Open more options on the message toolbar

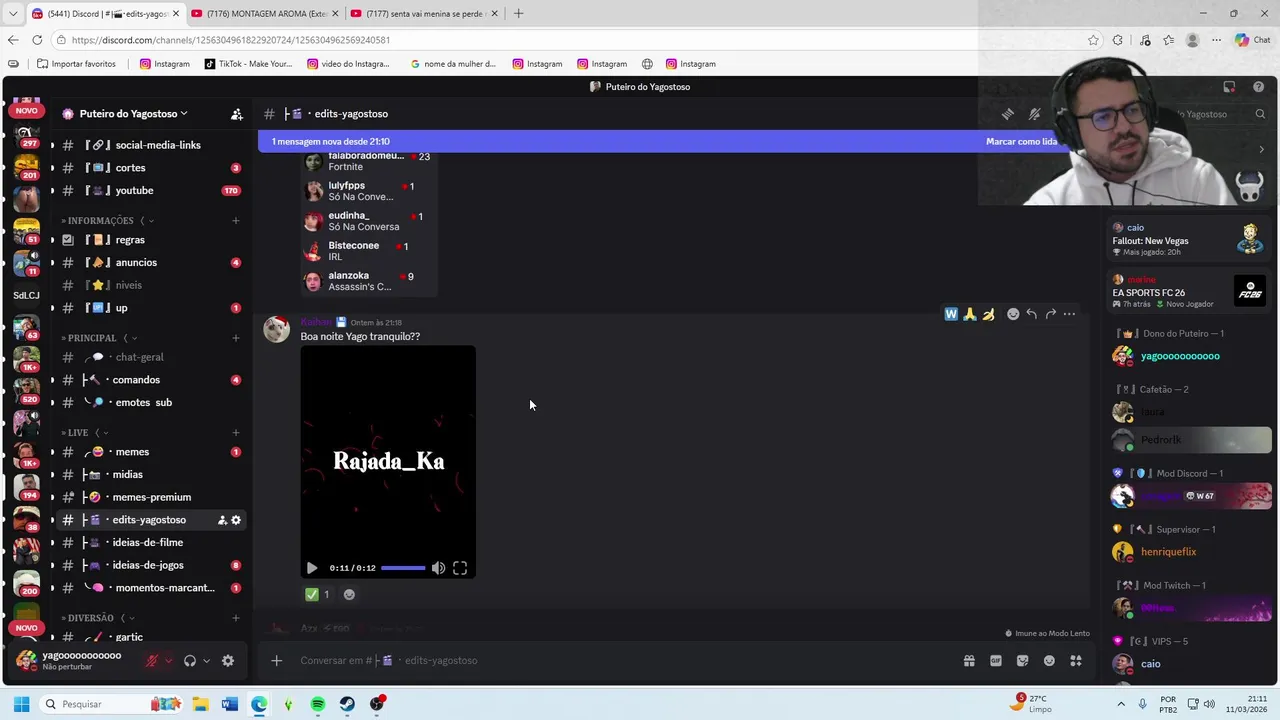pyautogui.click(x=1069, y=314)
